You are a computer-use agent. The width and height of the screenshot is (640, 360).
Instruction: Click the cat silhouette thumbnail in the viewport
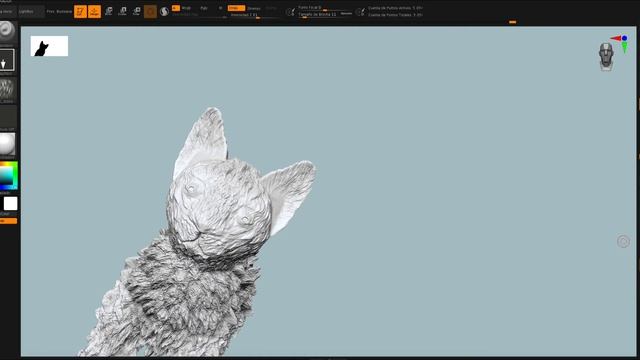(49, 46)
